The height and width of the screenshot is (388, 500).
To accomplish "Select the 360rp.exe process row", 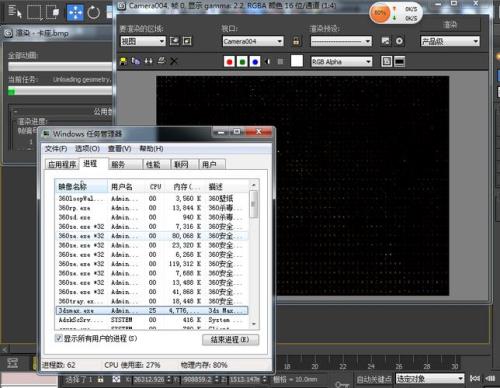I will (x=152, y=208).
